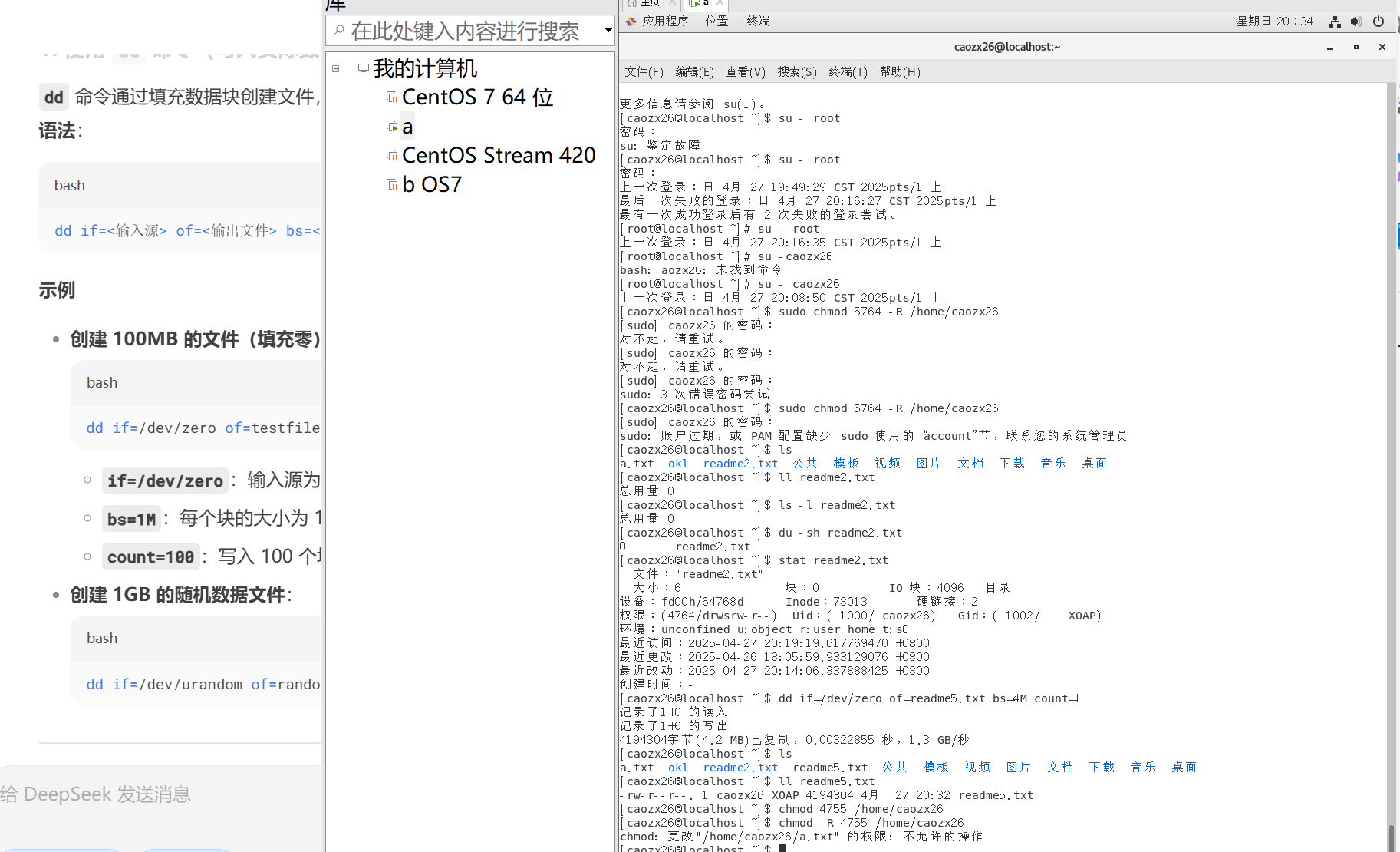Switch to the 'a' VM tab

(706, 3)
